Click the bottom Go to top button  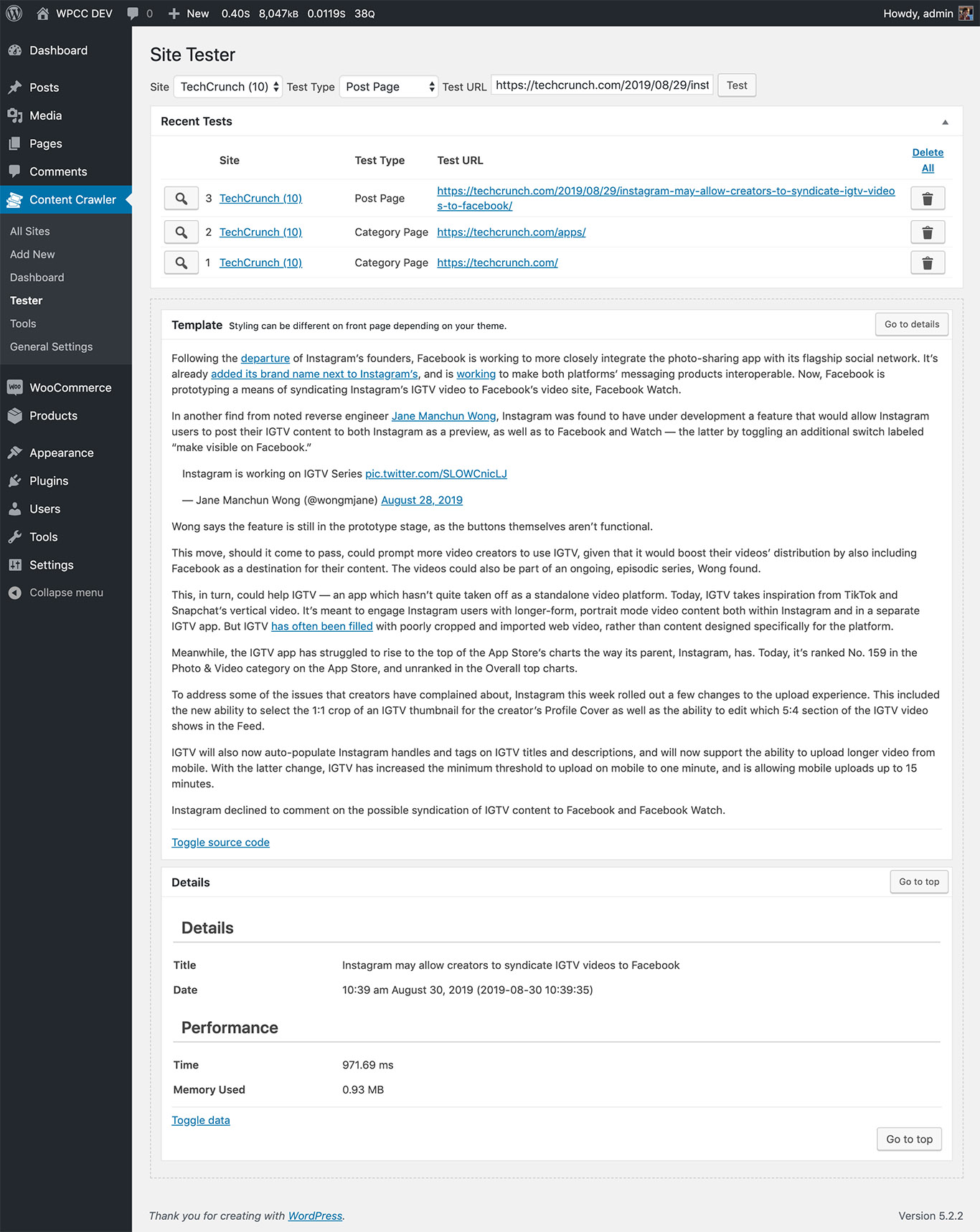pyautogui.click(x=909, y=1139)
